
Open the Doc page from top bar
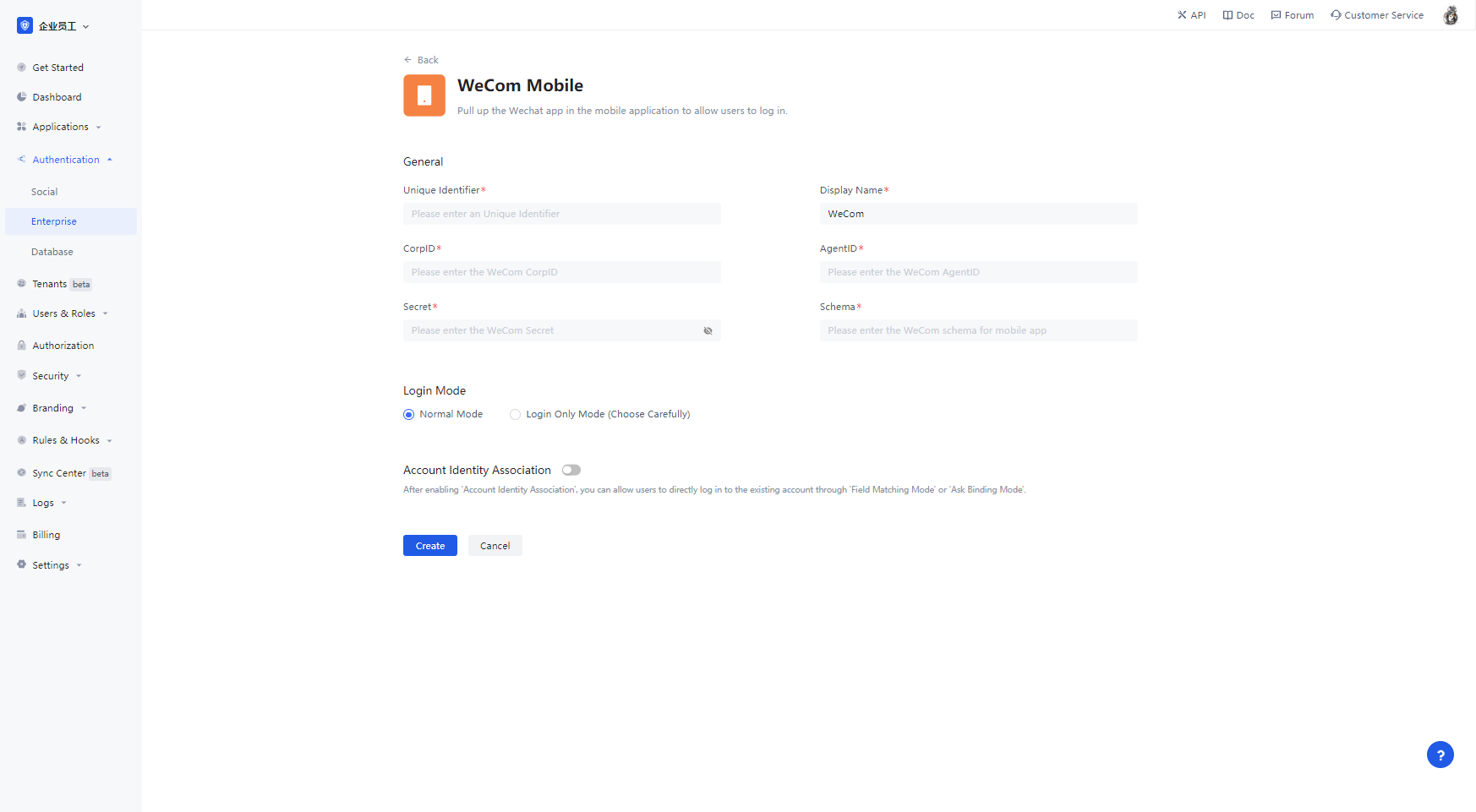(1238, 14)
